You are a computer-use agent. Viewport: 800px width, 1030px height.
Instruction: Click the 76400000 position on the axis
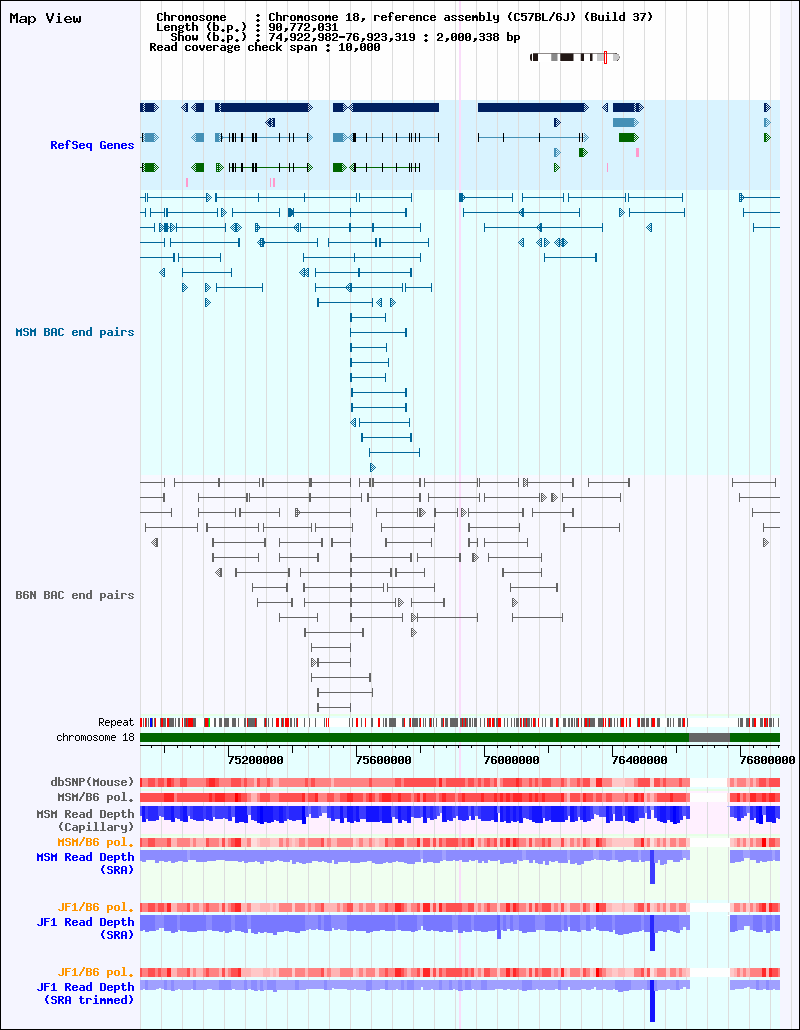(640, 760)
